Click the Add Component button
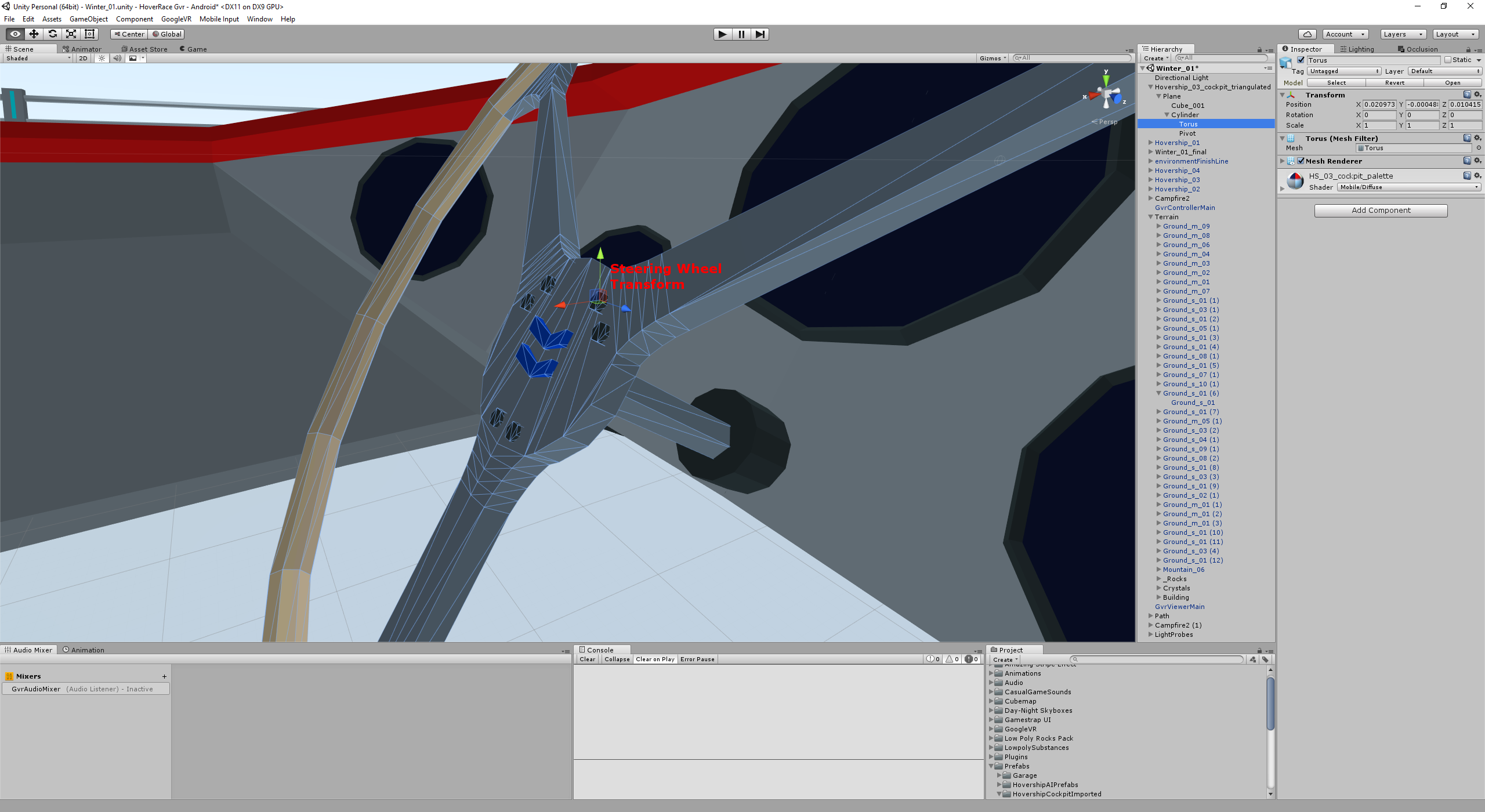The height and width of the screenshot is (812, 1485). click(1381, 211)
